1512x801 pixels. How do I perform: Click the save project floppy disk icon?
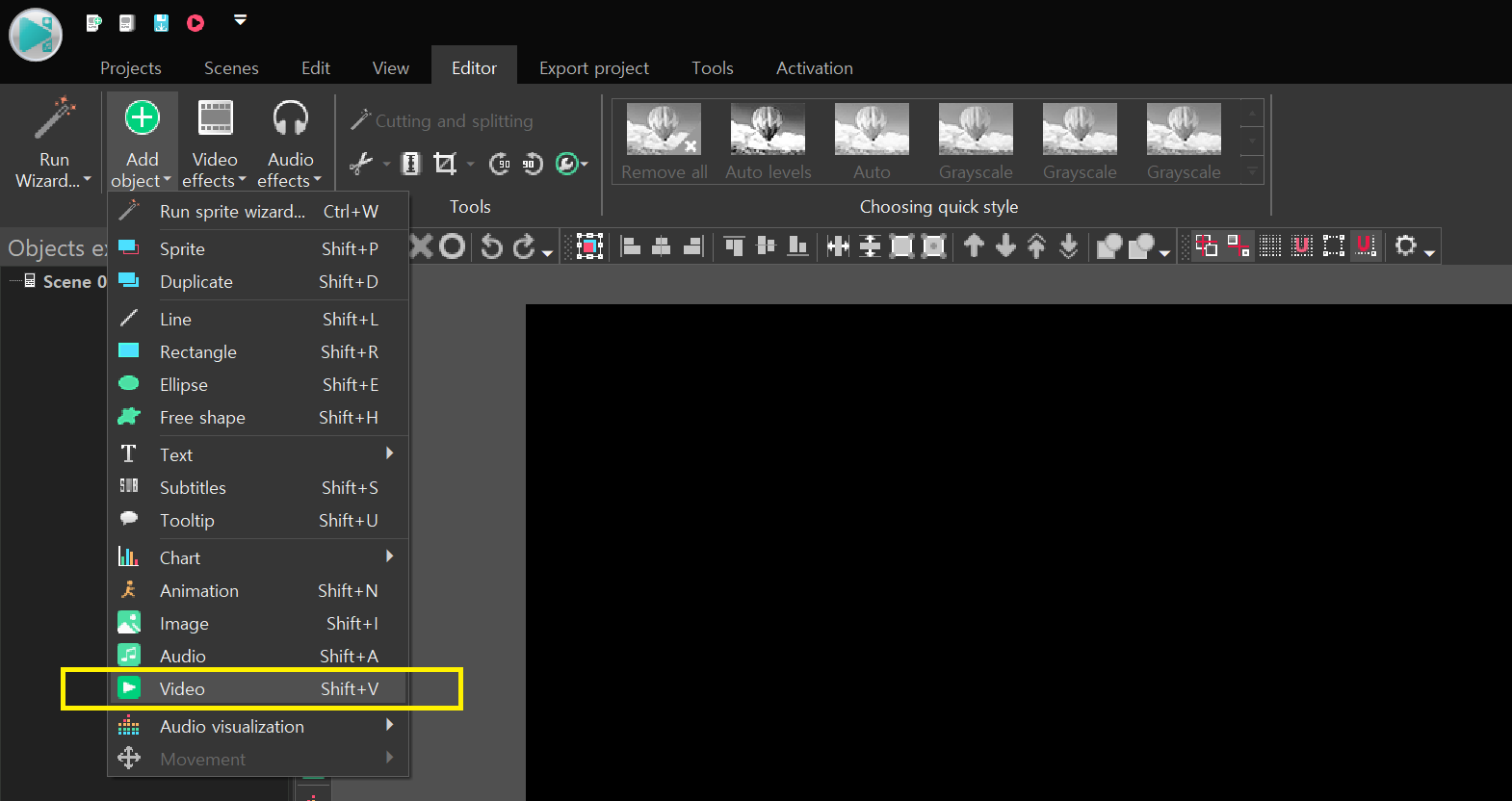161,22
